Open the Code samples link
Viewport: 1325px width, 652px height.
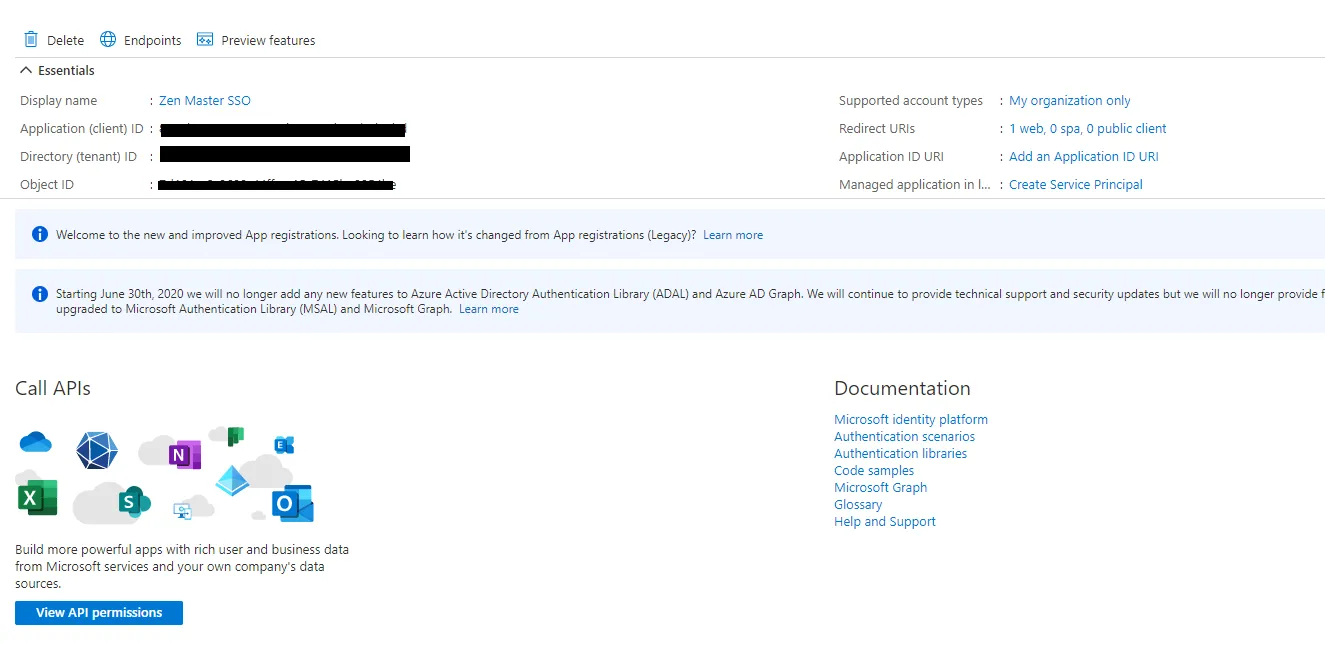click(x=874, y=471)
